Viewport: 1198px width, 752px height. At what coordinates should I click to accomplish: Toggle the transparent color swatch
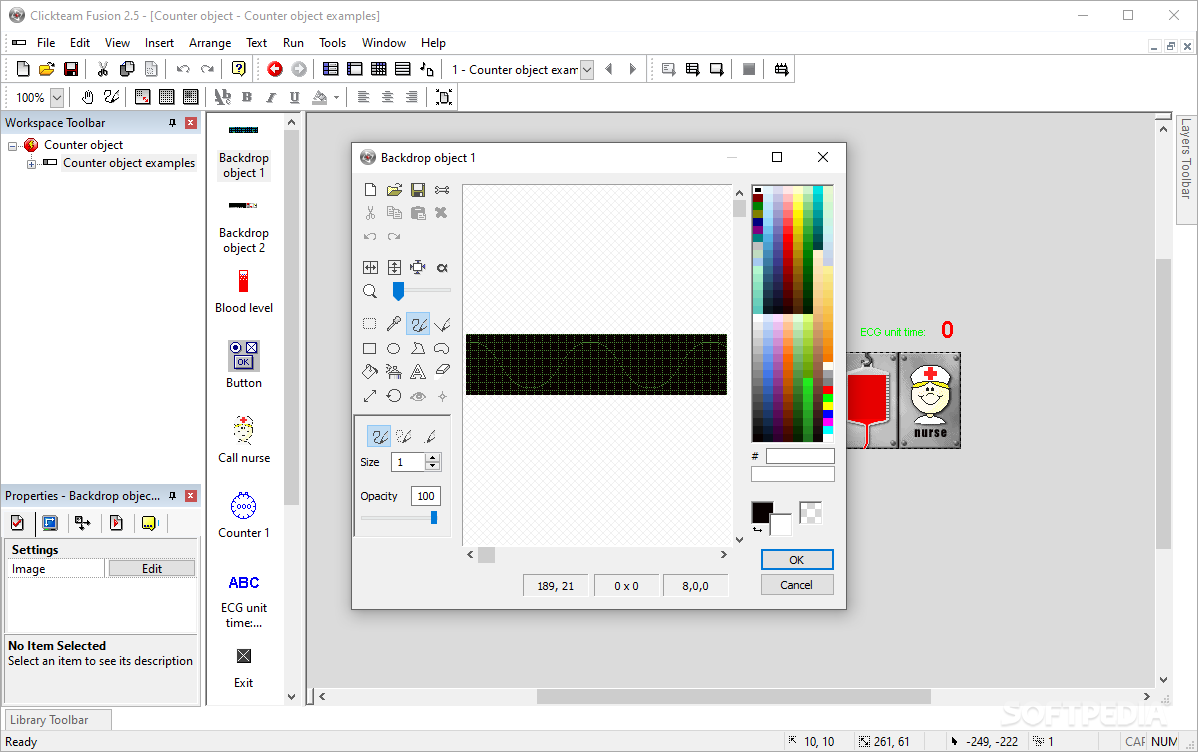811,512
